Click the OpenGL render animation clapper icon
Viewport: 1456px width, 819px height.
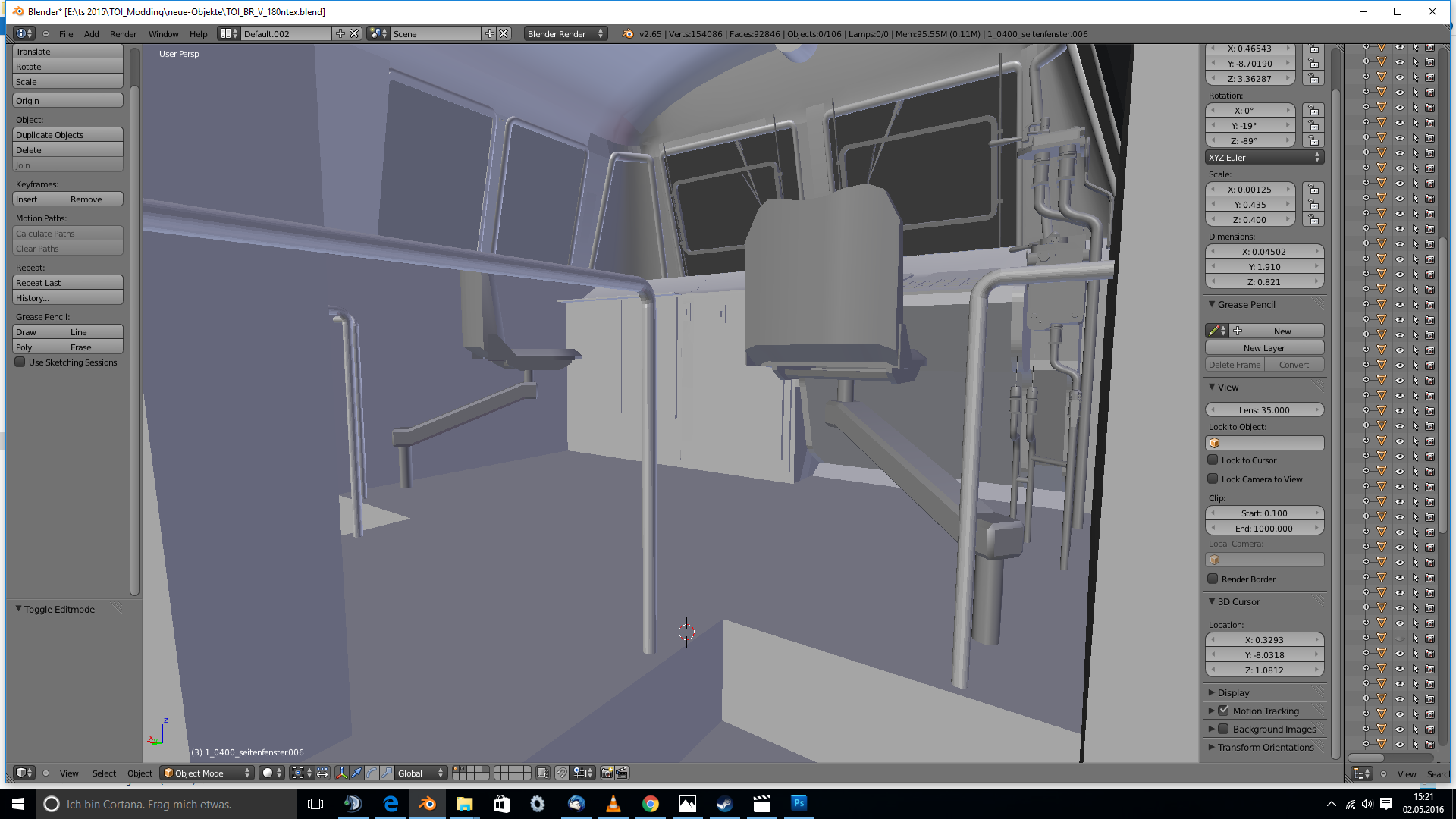(x=623, y=773)
